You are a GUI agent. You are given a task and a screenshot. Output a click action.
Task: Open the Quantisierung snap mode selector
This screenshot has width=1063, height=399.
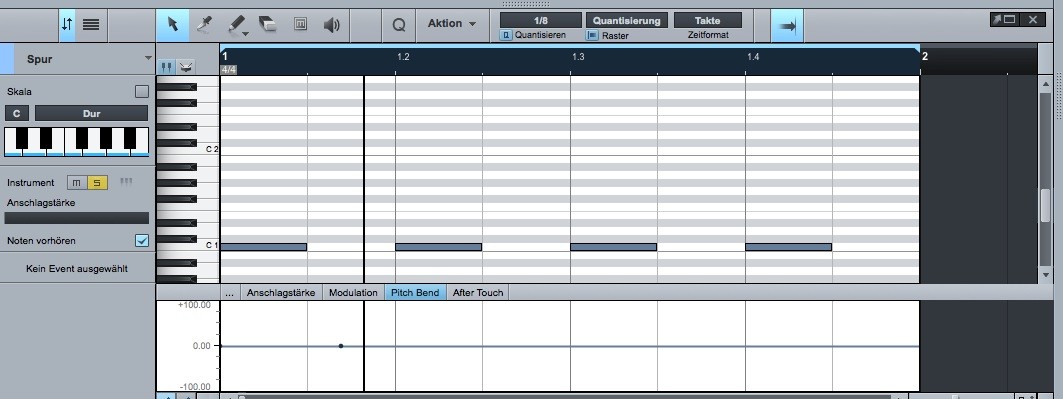[626, 20]
